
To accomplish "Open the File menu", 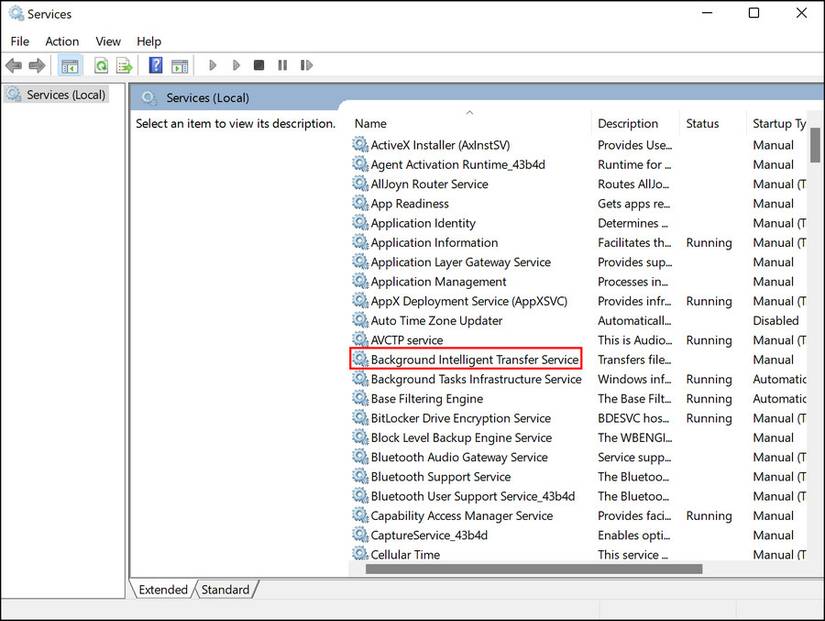I will pyautogui.click(x=20, y=41).
